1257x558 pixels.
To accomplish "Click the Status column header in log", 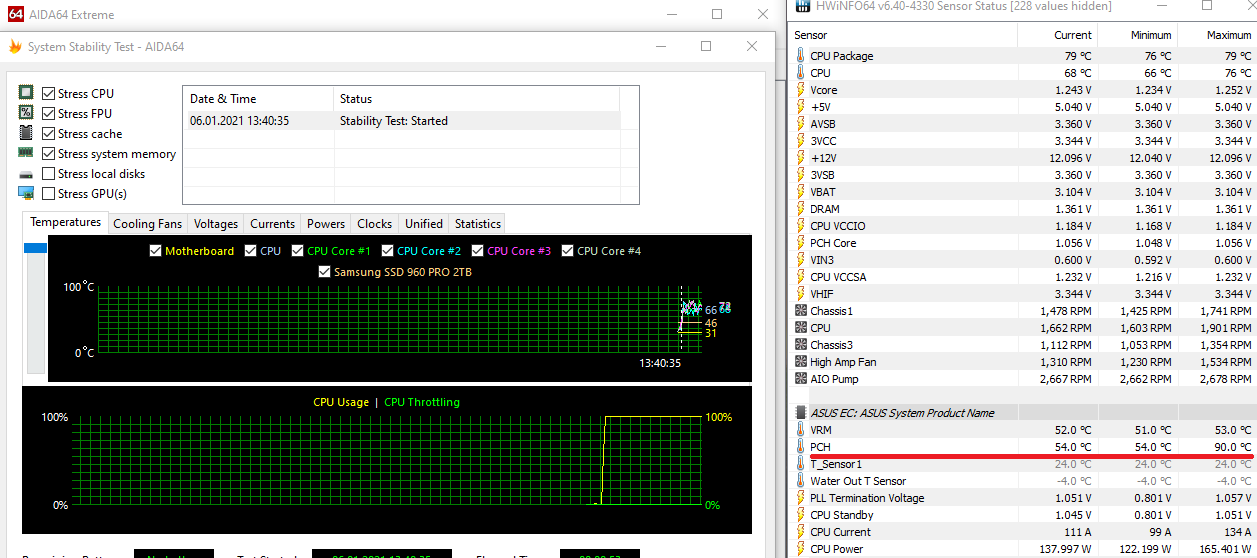I will pyautogui.click(x=476, y=98).
